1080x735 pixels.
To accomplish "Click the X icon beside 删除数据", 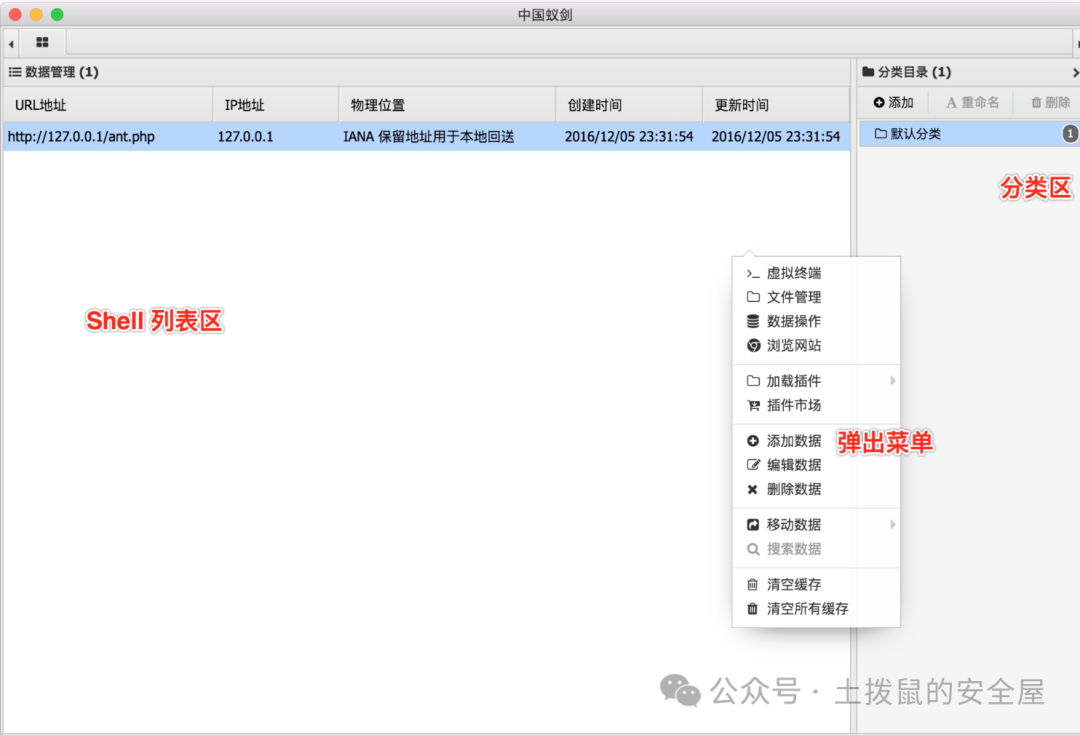I will (x=752, y=490).
